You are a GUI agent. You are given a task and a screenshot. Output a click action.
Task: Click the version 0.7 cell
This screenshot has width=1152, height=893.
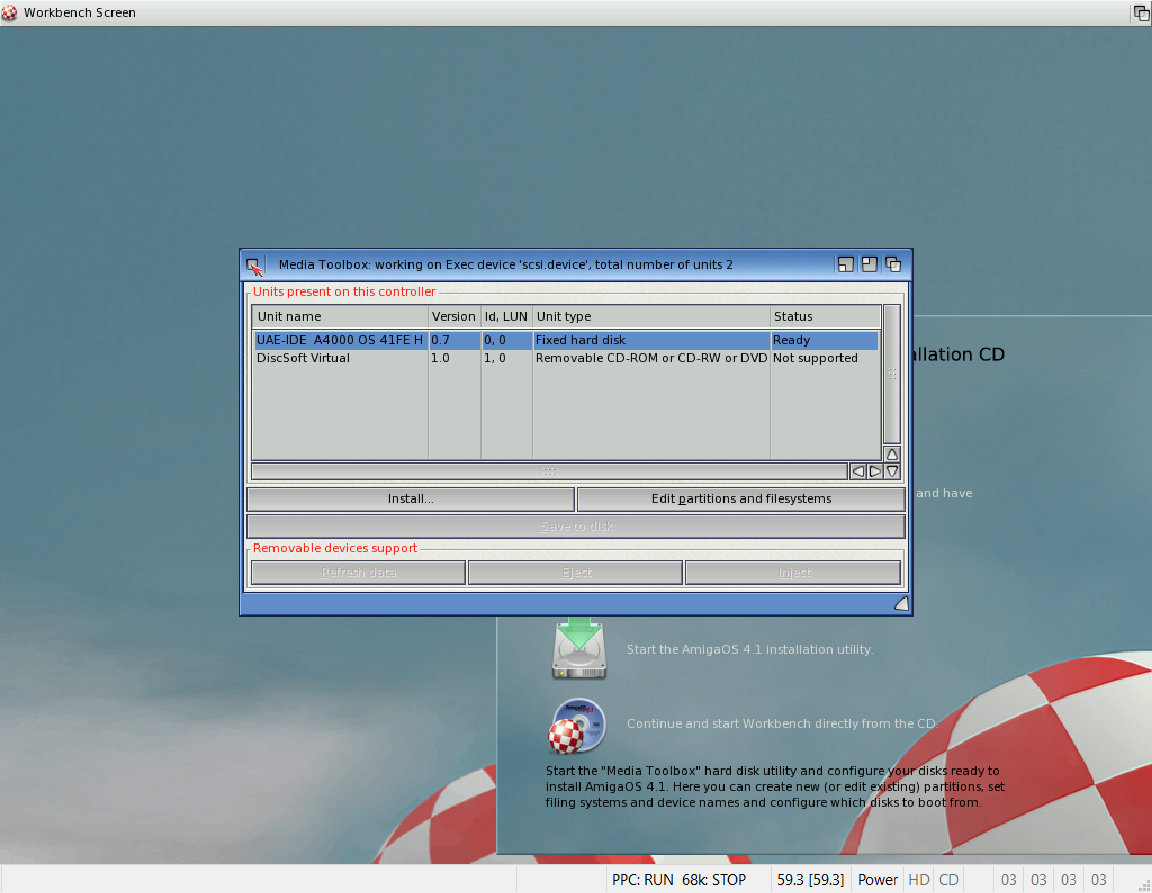[x=440, y=340]
